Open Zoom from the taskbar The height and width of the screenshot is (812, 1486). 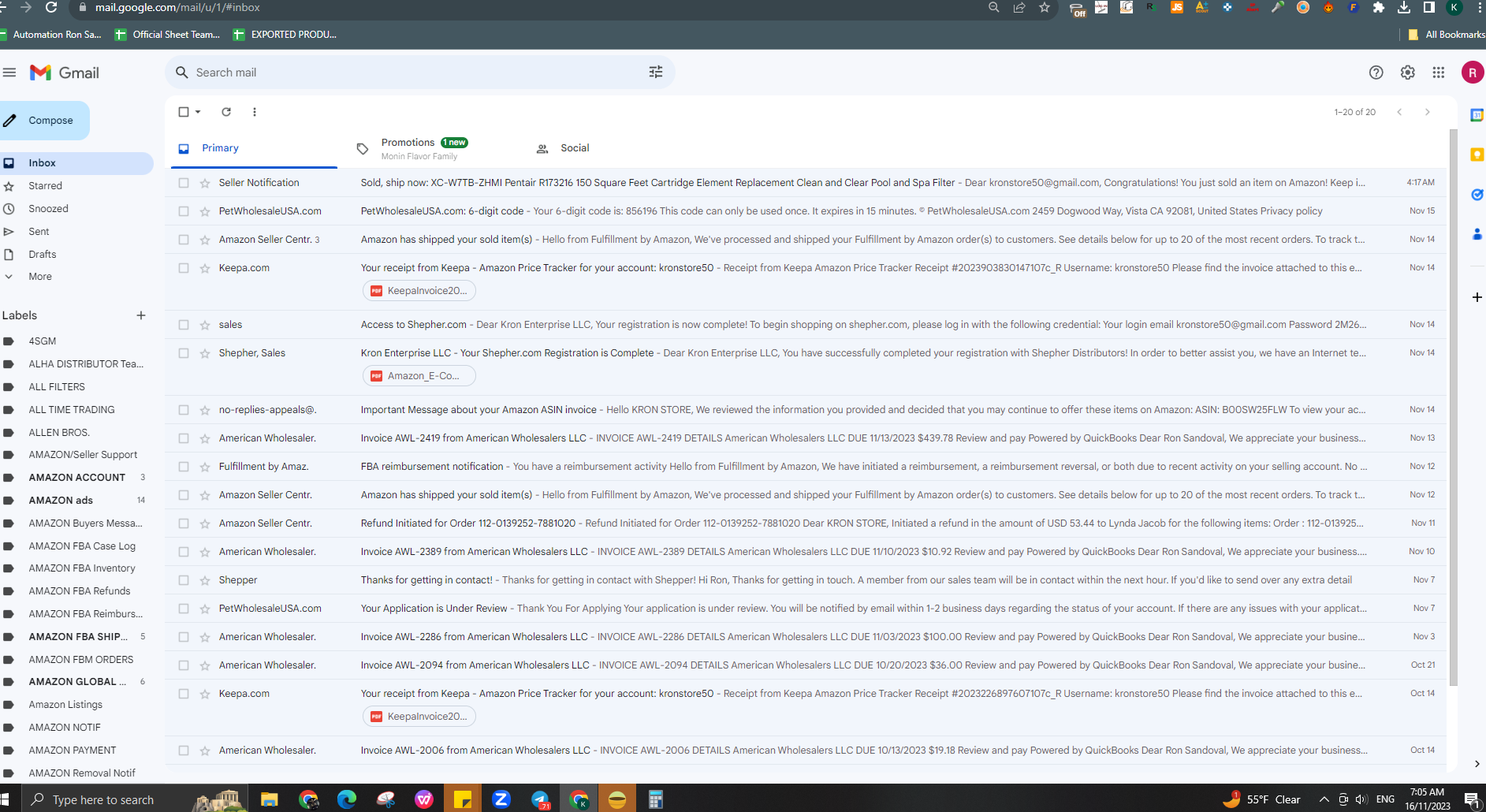pos(501,799)
